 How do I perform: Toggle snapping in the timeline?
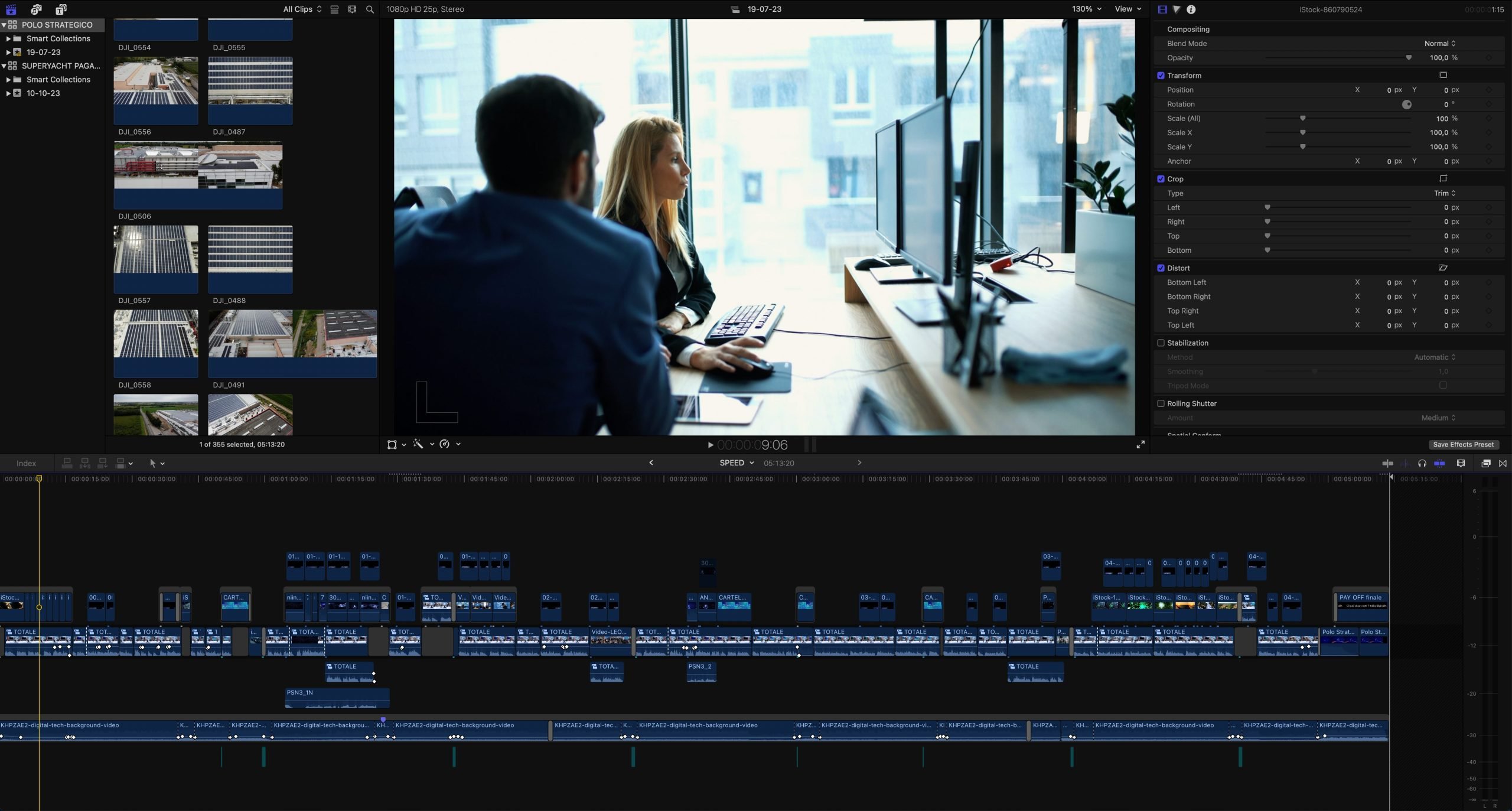point(1439,463)
